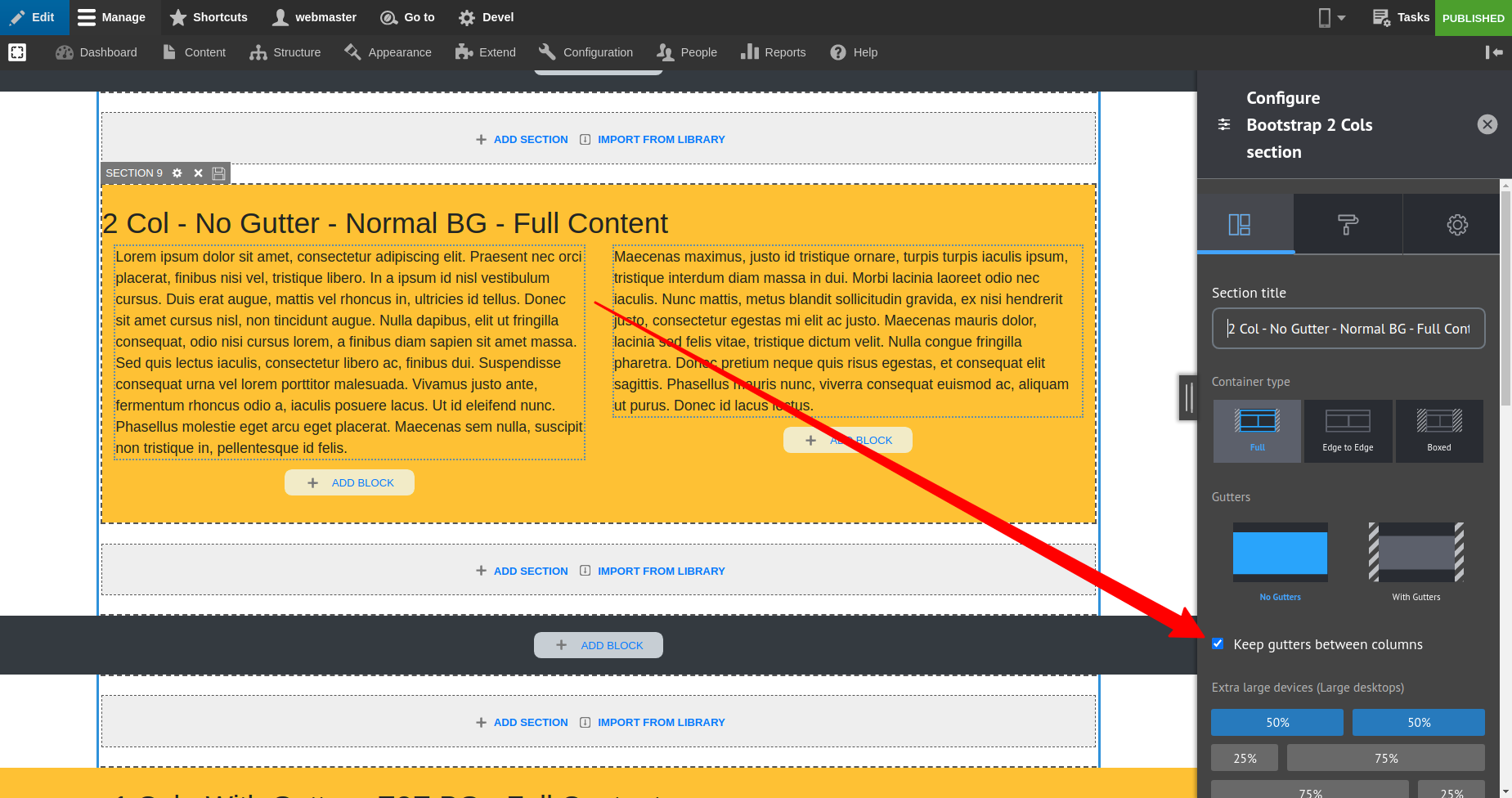
Task: Open the advanced settings gear tab
Action: pyautogui.click(x=1456, y=223)
